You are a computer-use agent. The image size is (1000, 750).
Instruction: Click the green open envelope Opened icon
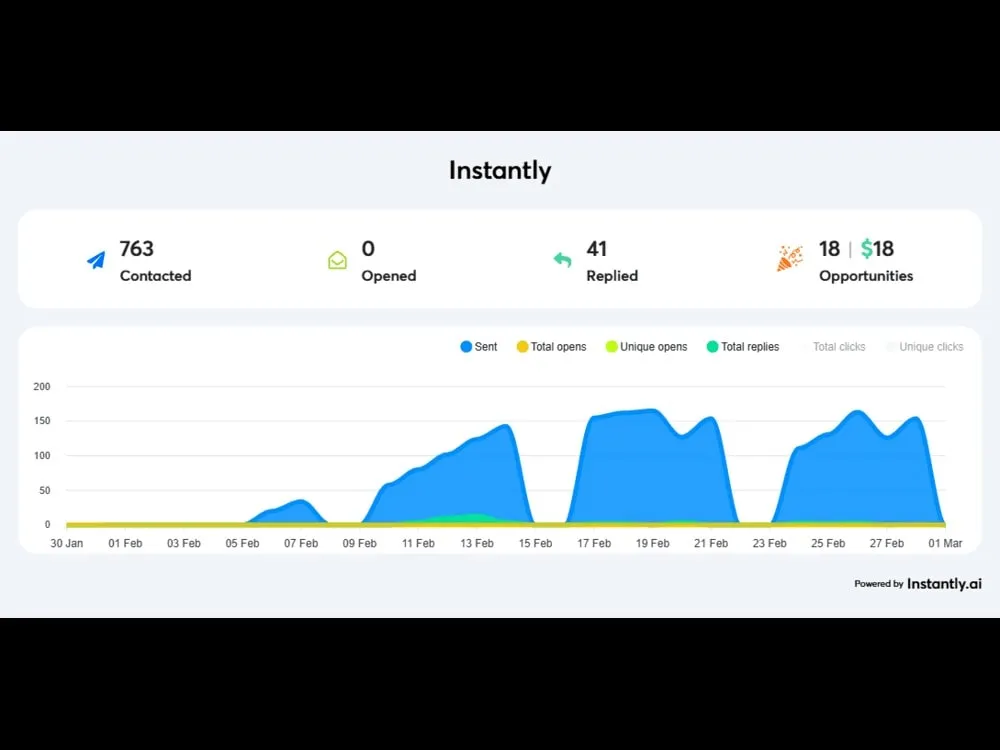337,260
